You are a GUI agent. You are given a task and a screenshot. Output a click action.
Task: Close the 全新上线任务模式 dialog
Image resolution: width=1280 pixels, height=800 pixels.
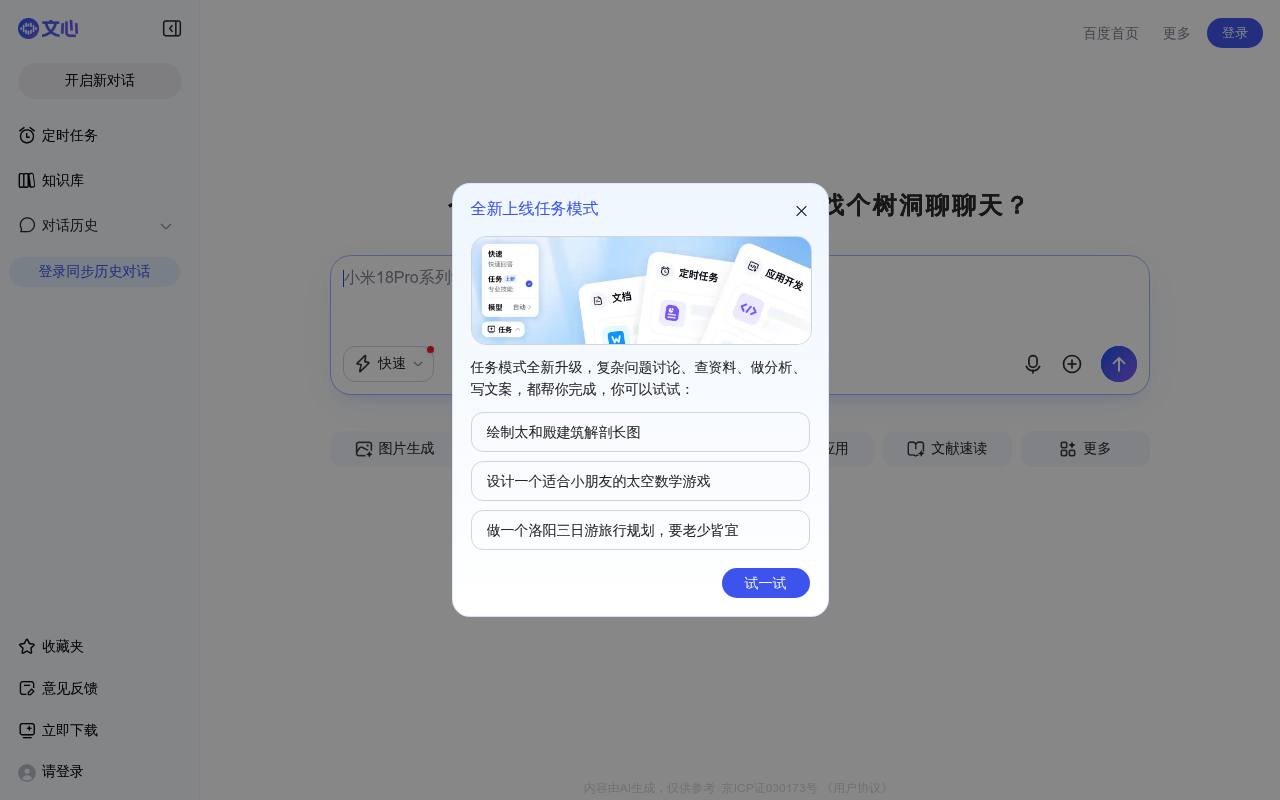coord(801,211)
